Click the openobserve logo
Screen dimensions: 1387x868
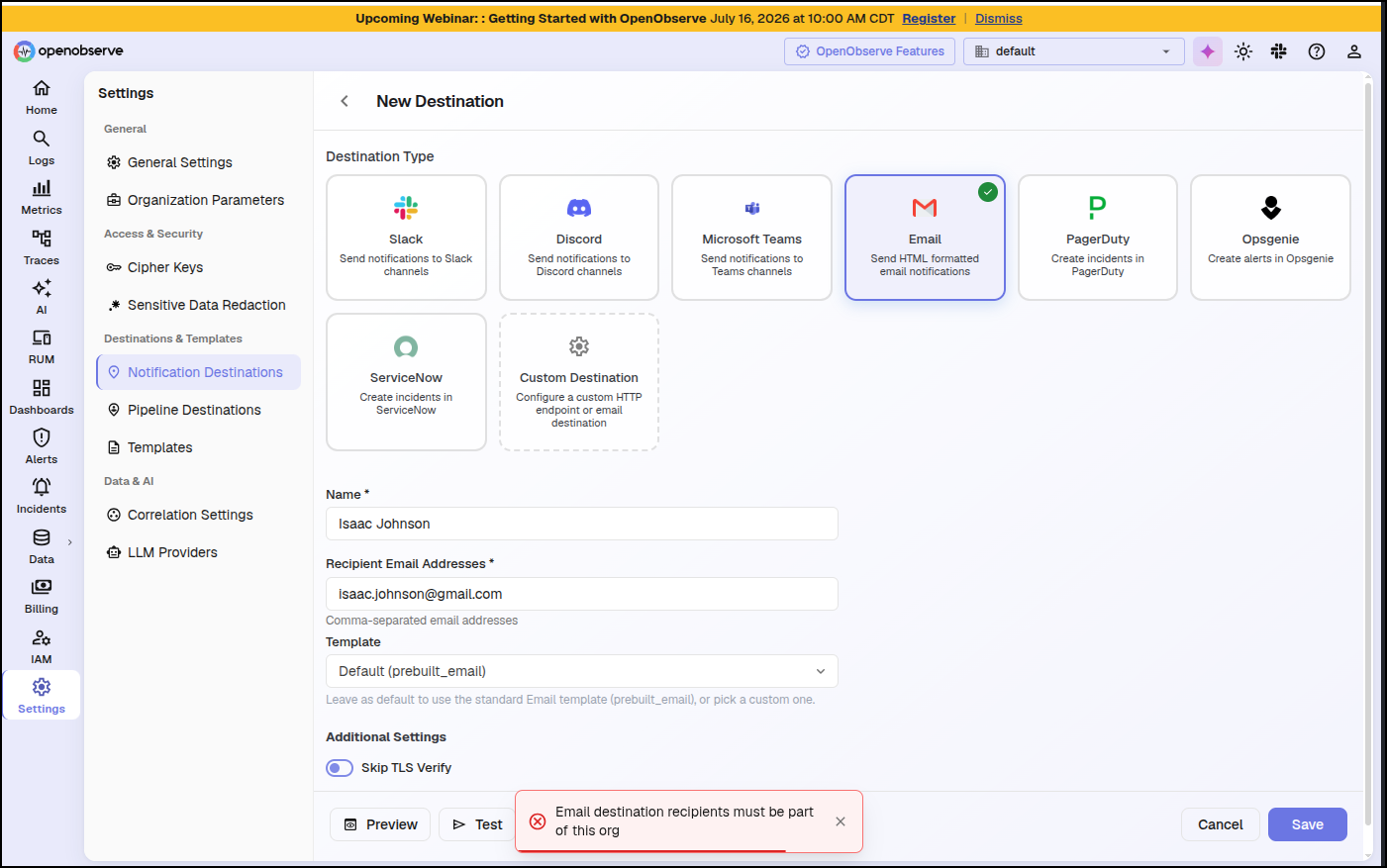pos(68,51)
